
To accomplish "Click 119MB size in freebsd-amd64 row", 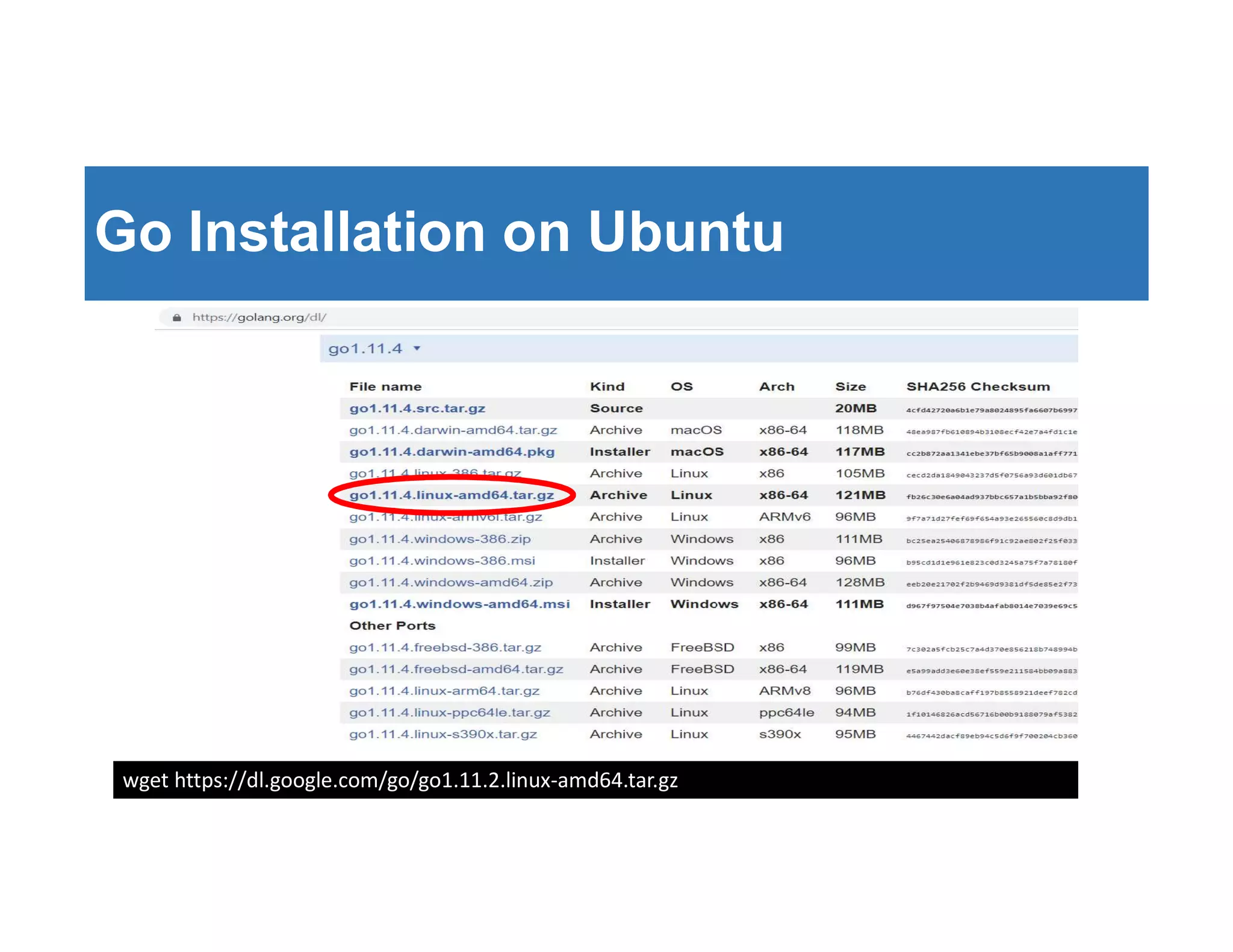I will tap(859, 669).
